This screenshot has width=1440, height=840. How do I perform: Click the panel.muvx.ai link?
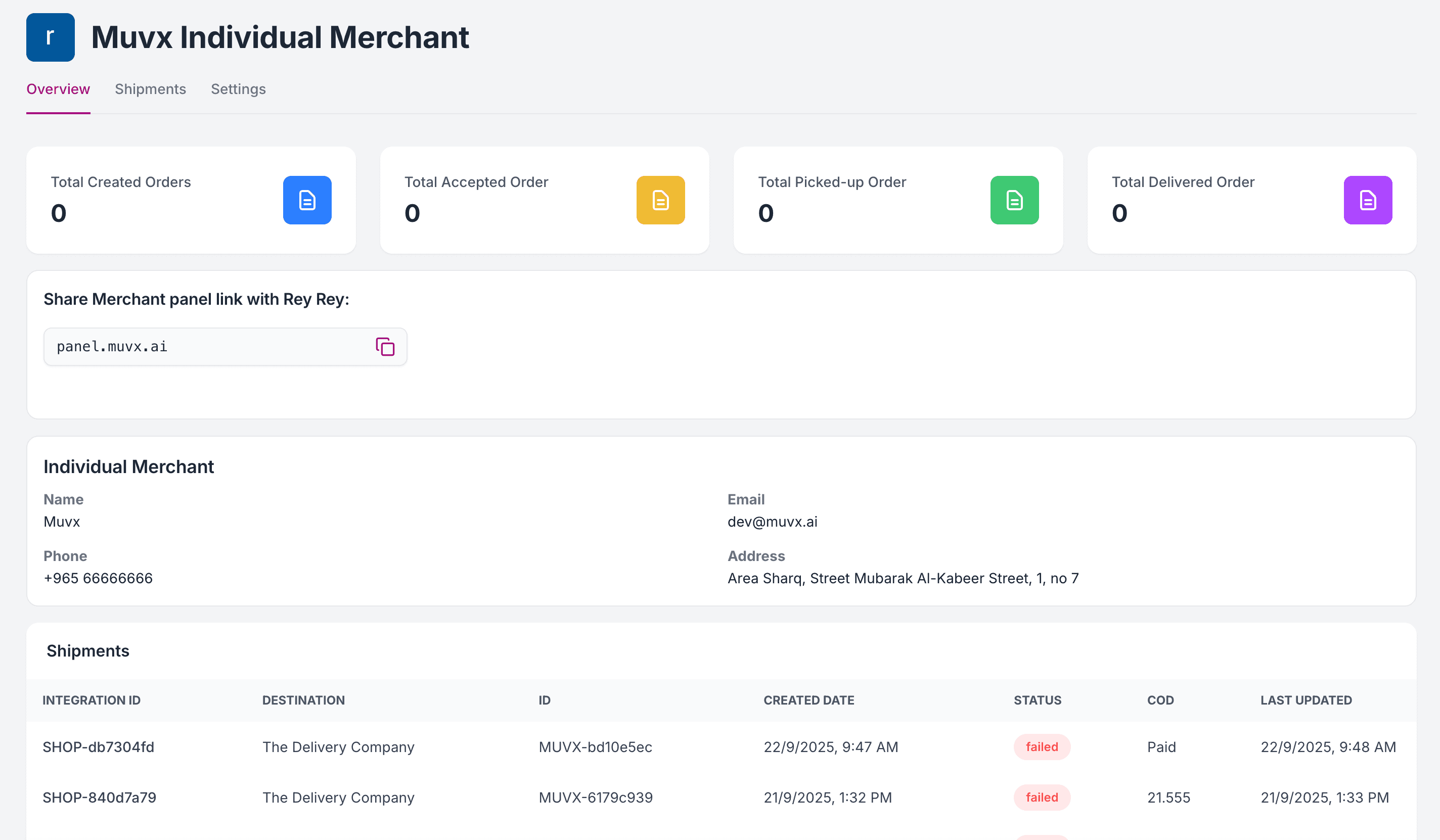(111, 346)
